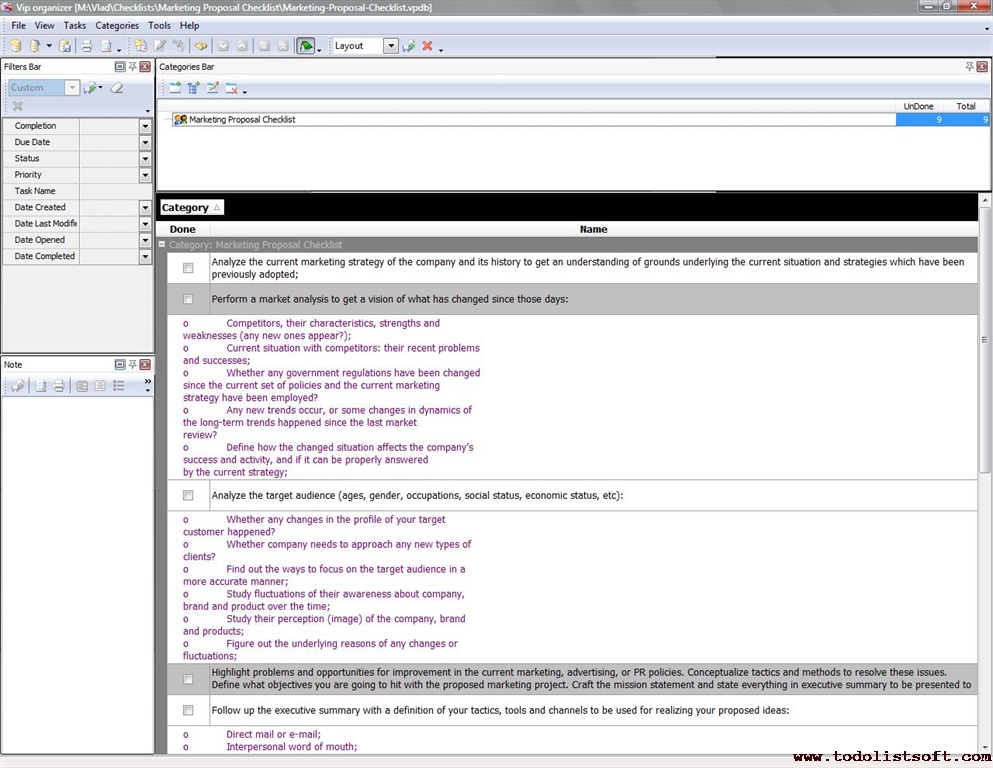Screen dimensions: 993x768
Task: Click the red X beside Layout dropdown
Action: pyautogui.click(x=427, y=46)
